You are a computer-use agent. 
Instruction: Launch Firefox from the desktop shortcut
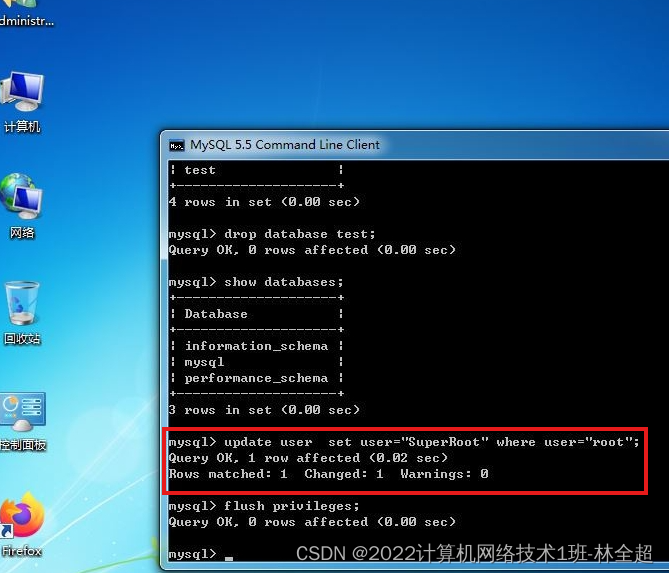click(x=22, y=525)
